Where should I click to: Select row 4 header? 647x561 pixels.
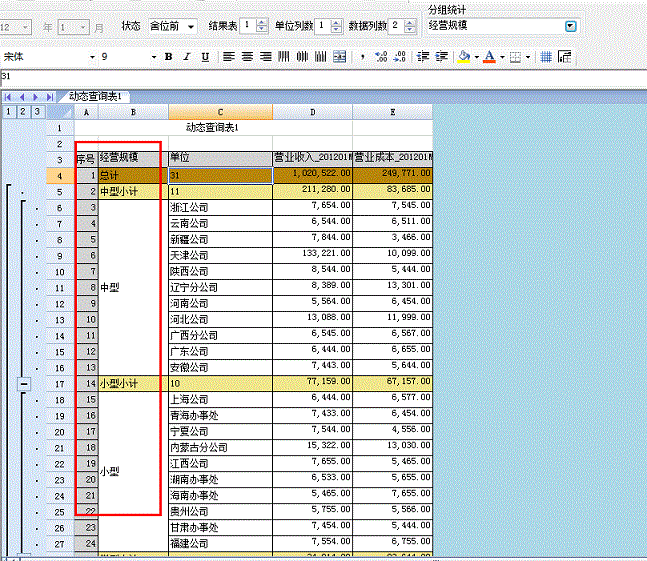(60, 176)
